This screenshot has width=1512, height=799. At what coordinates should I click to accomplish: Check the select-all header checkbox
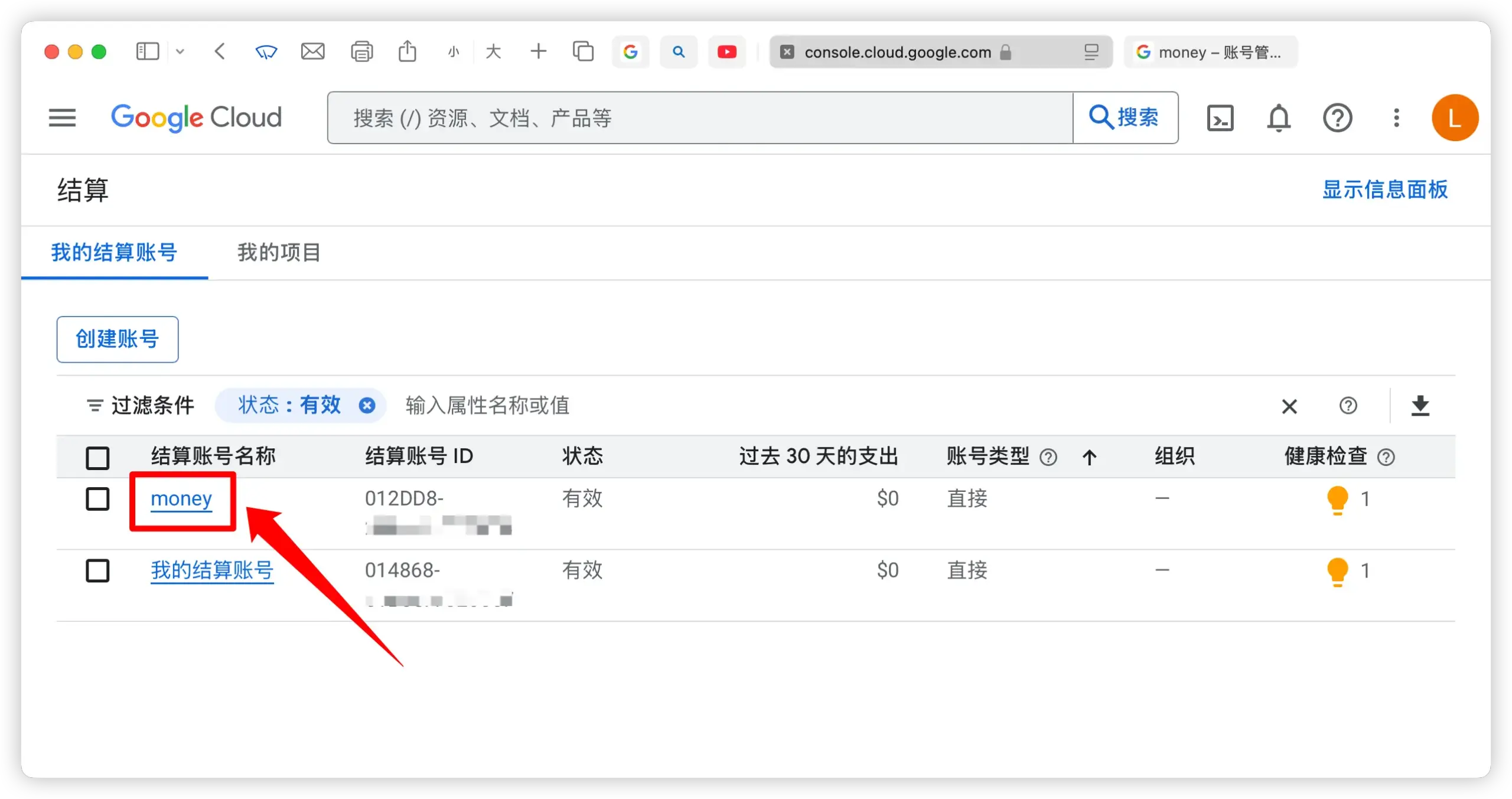(97, 458)
